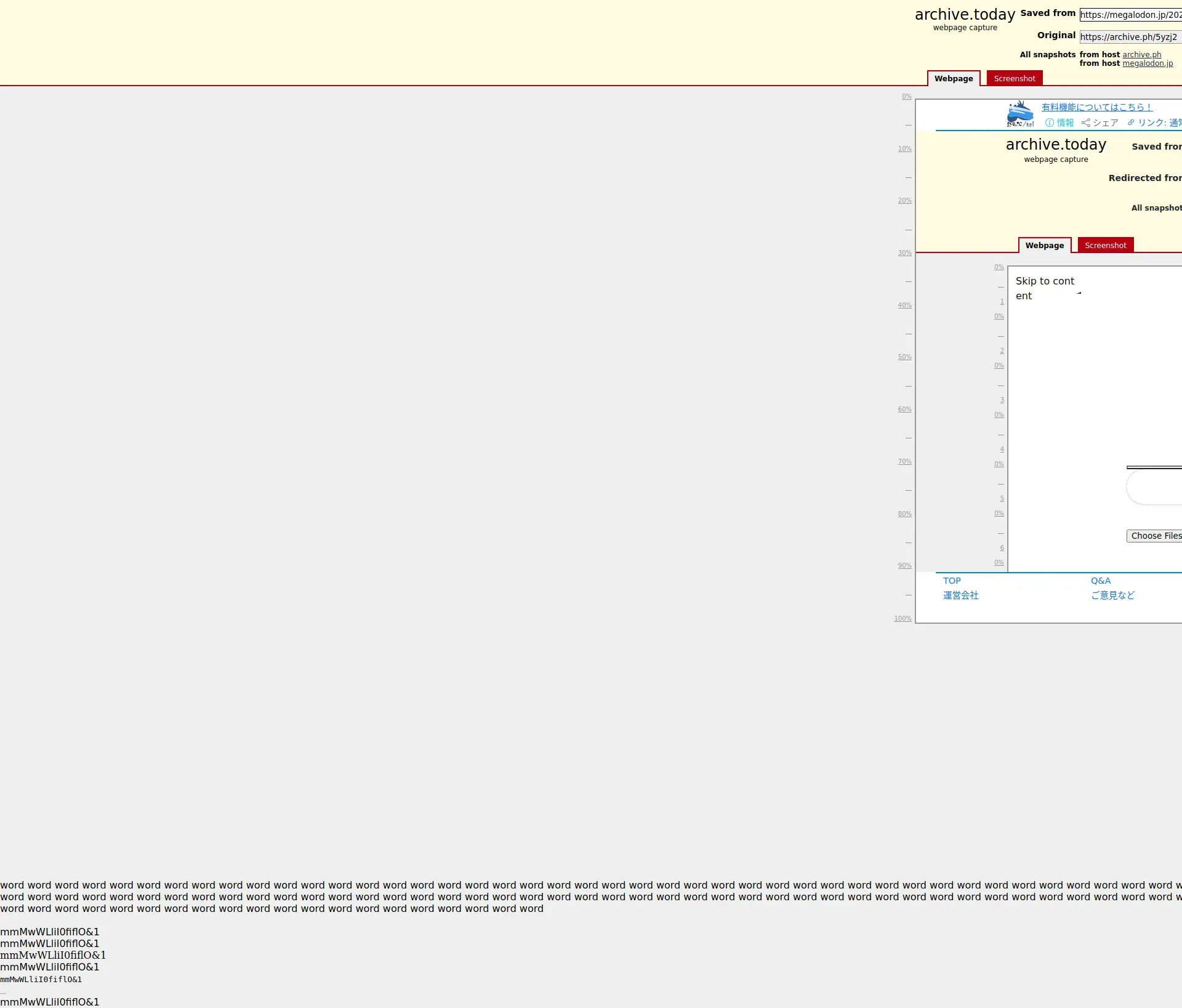1182x1008 pixels.
Task: Open the TOP footer link
Action: tap(952, 581)
